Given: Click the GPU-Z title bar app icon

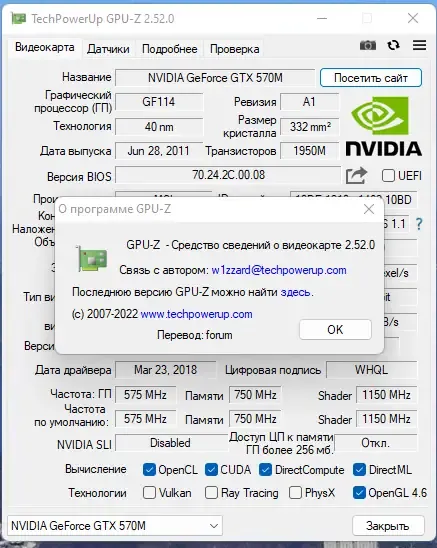Looking at the screenshot, I should tap(19, 18).
